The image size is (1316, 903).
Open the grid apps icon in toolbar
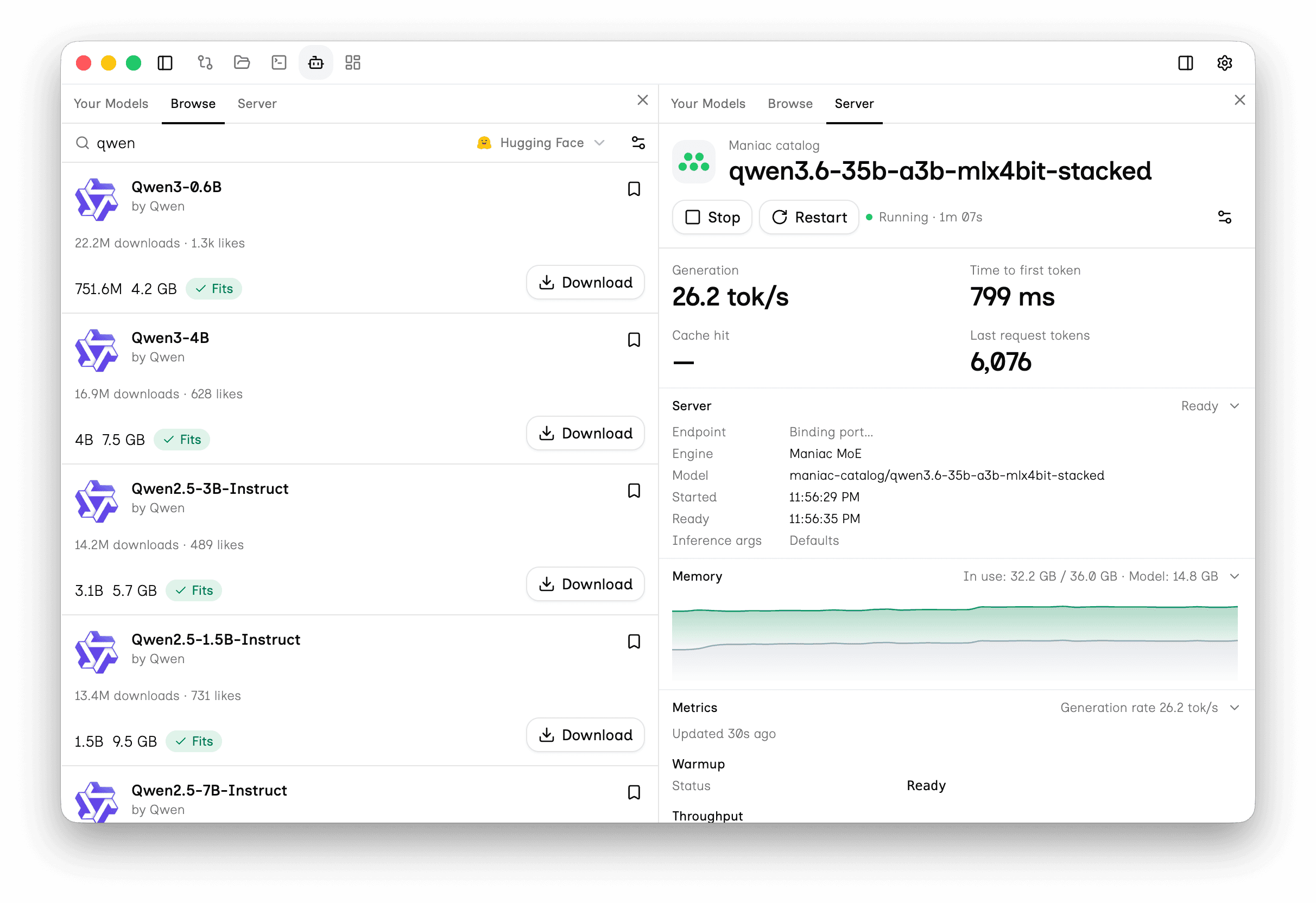click(353, 63)
